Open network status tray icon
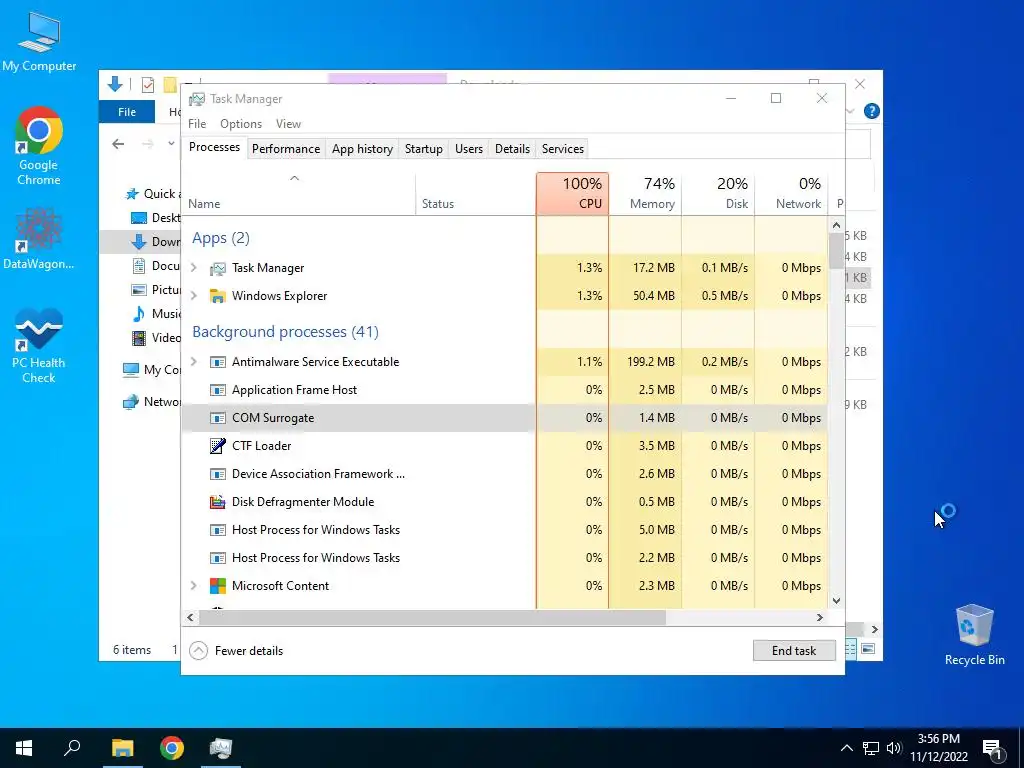This screenshot has height=768, width=1024. coord(871,748)
